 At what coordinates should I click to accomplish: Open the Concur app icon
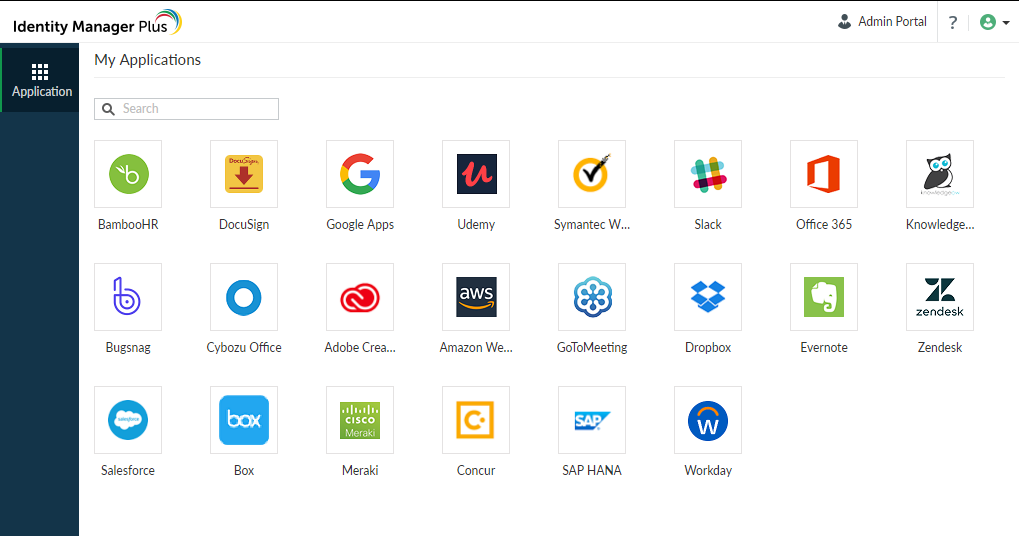click(x=476, y=420)
